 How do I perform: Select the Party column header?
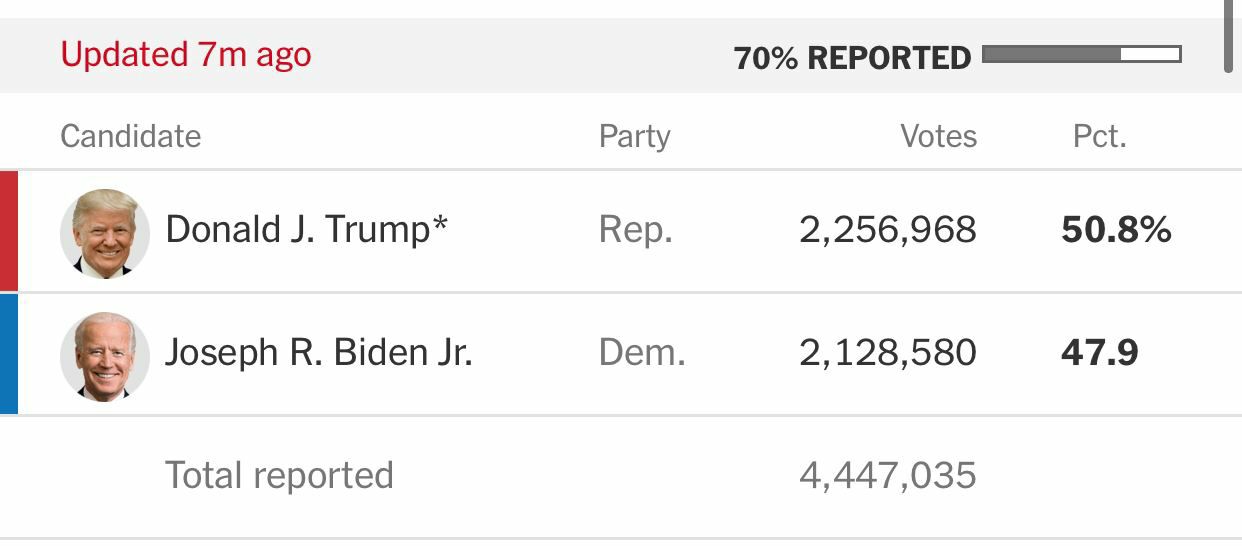coord(634,136)
